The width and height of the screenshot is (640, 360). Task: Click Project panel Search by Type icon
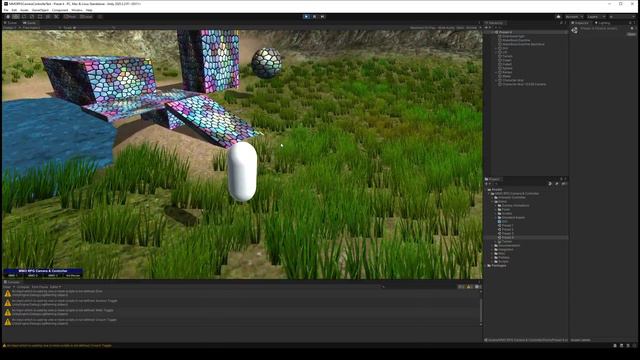pos(550,184)
